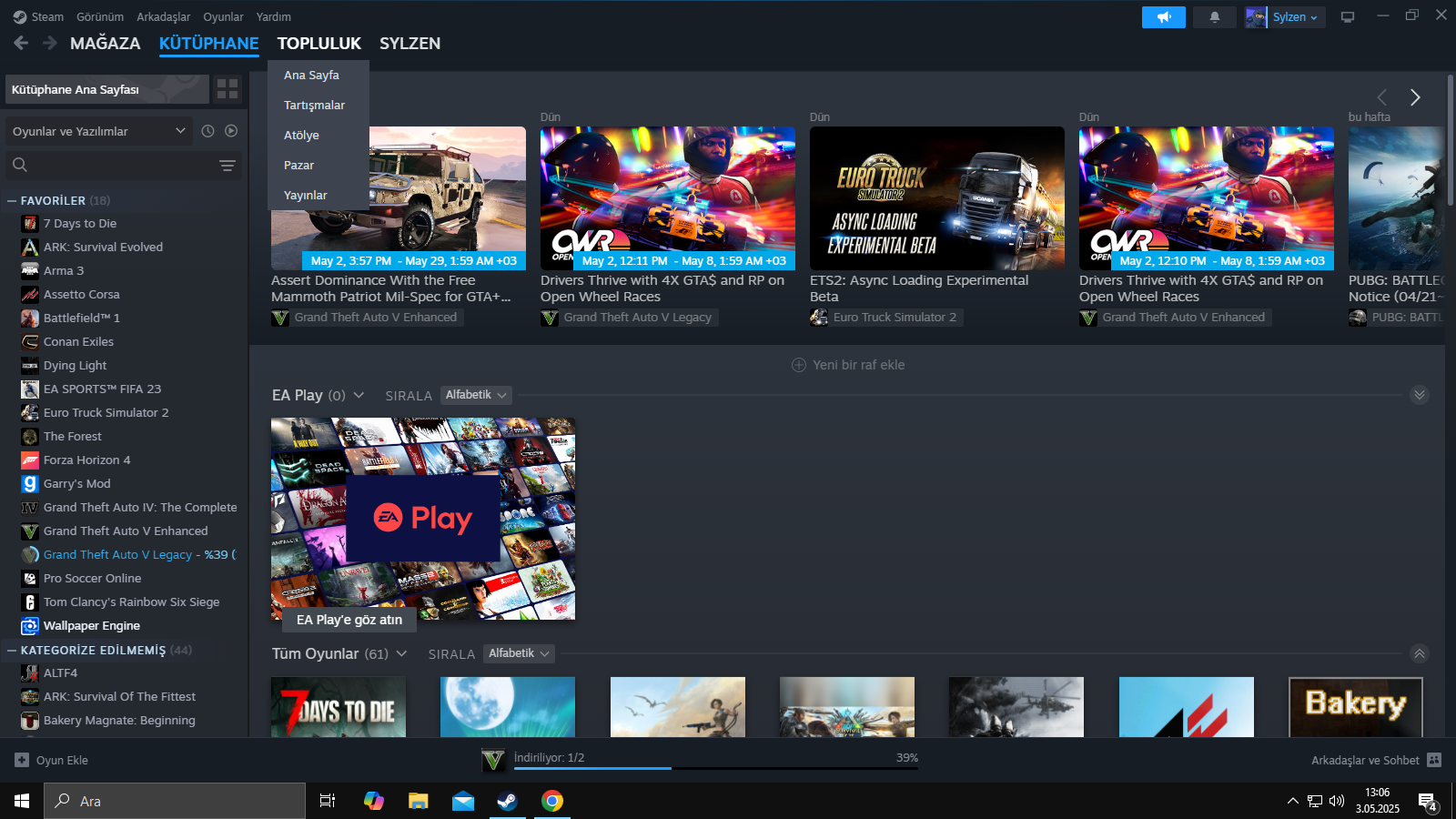Click Kütüphane Ana Sayfası button
1456x819 pixels.
(107, 89)
